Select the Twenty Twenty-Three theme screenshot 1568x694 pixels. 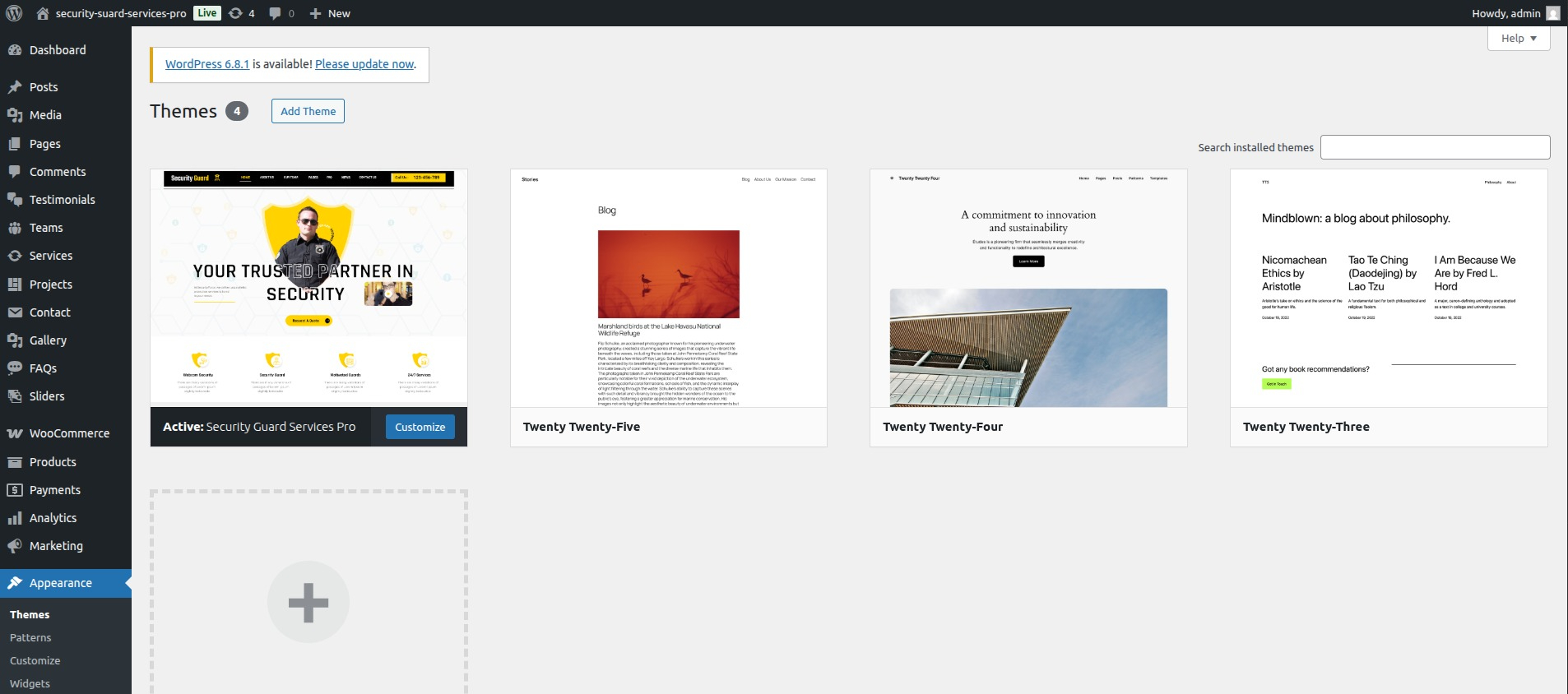tap(1389, 288)
